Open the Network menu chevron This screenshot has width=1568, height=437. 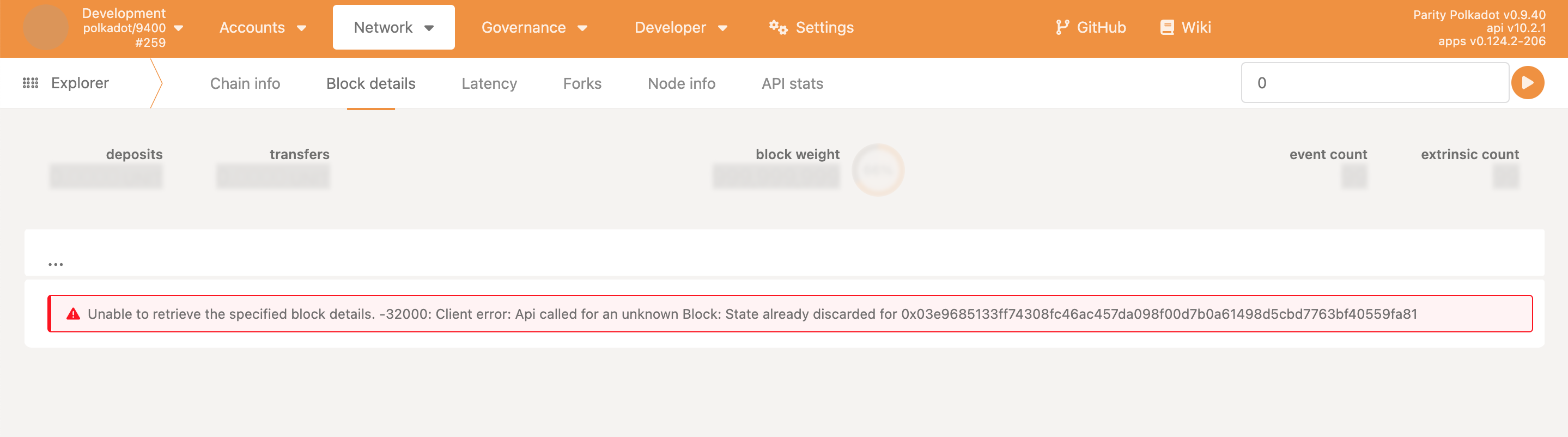[430, 27]
